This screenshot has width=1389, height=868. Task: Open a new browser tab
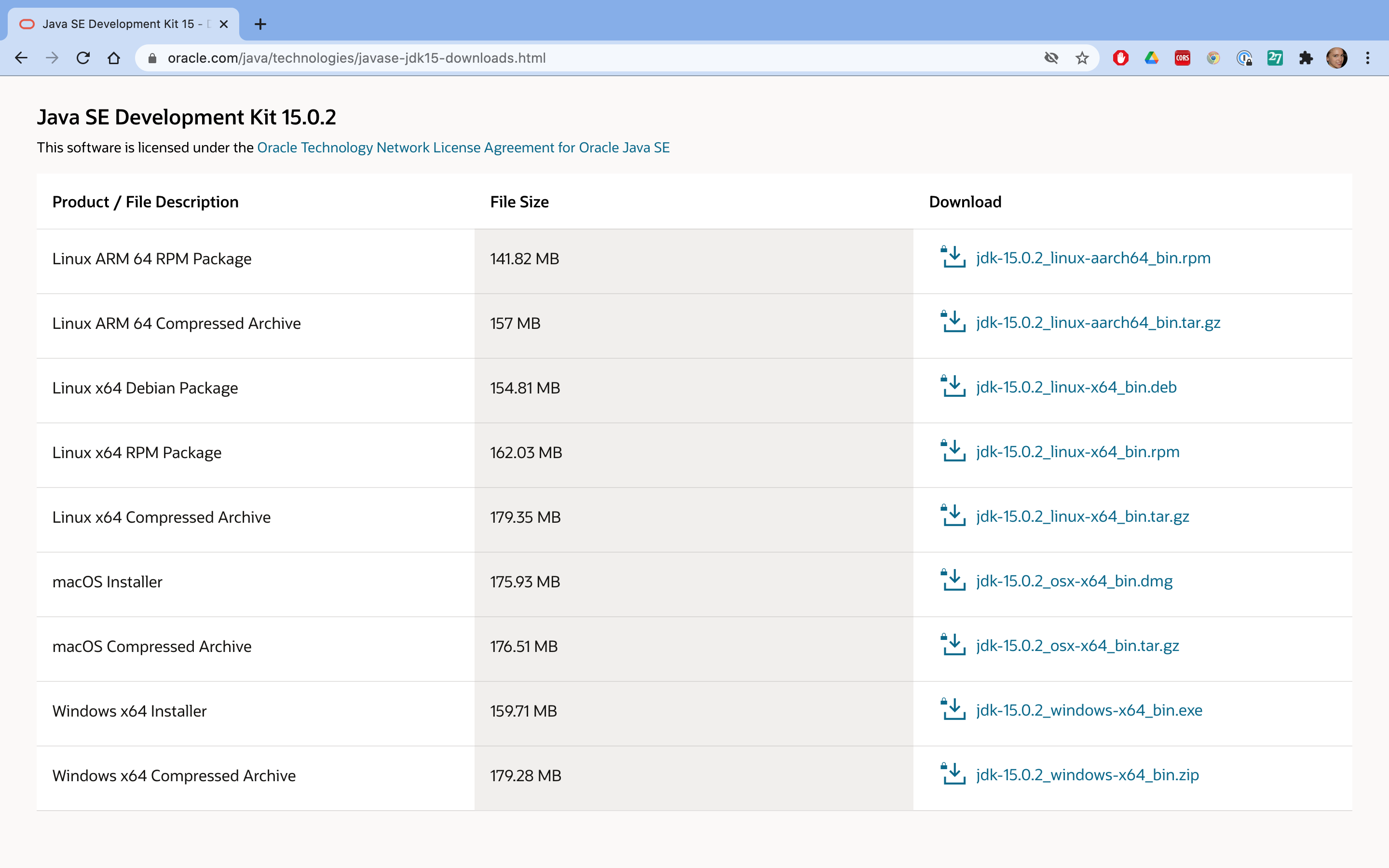click(x=260, y=24)
